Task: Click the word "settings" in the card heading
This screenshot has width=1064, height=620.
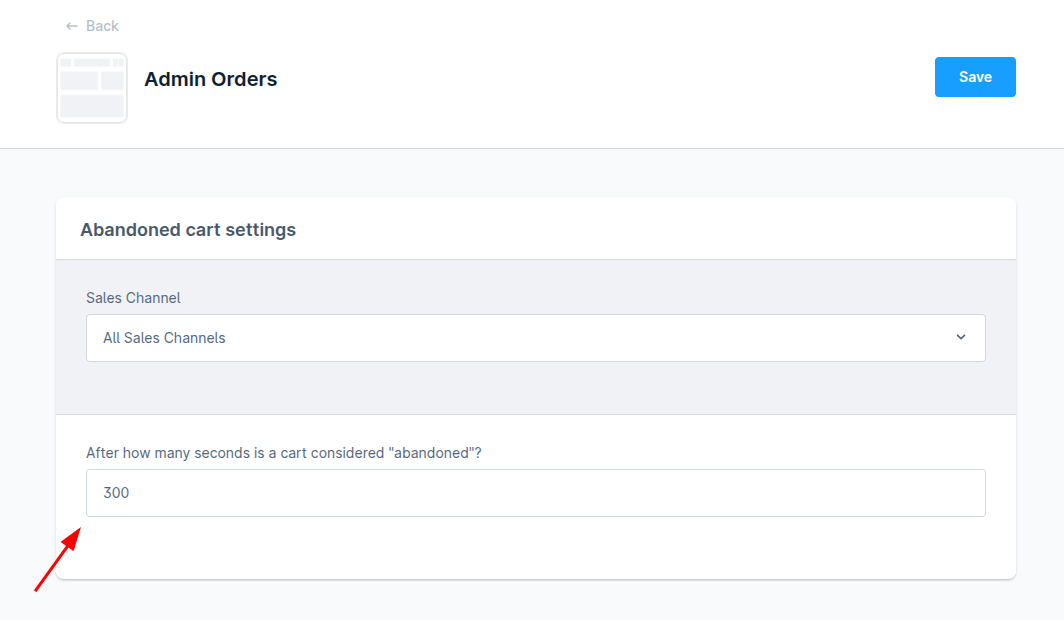Action: [x=262, y=230]
